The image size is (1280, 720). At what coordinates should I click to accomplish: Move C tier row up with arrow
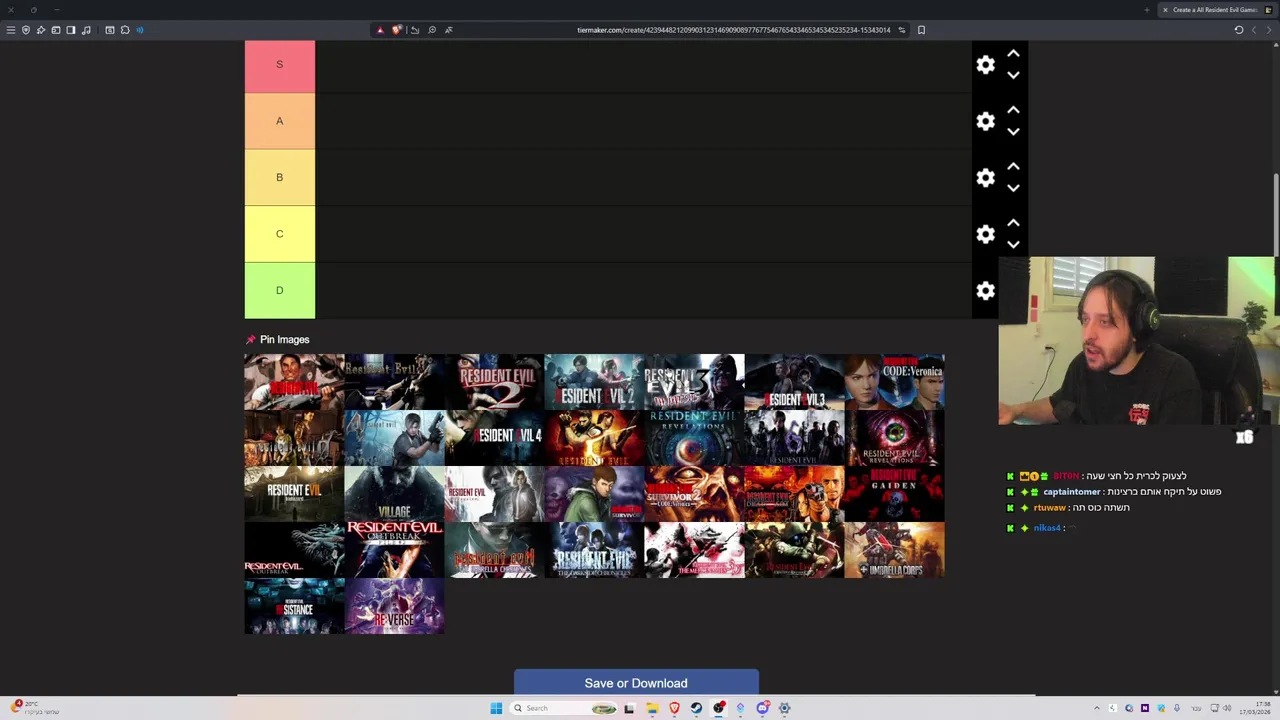tap(1013, 223)
